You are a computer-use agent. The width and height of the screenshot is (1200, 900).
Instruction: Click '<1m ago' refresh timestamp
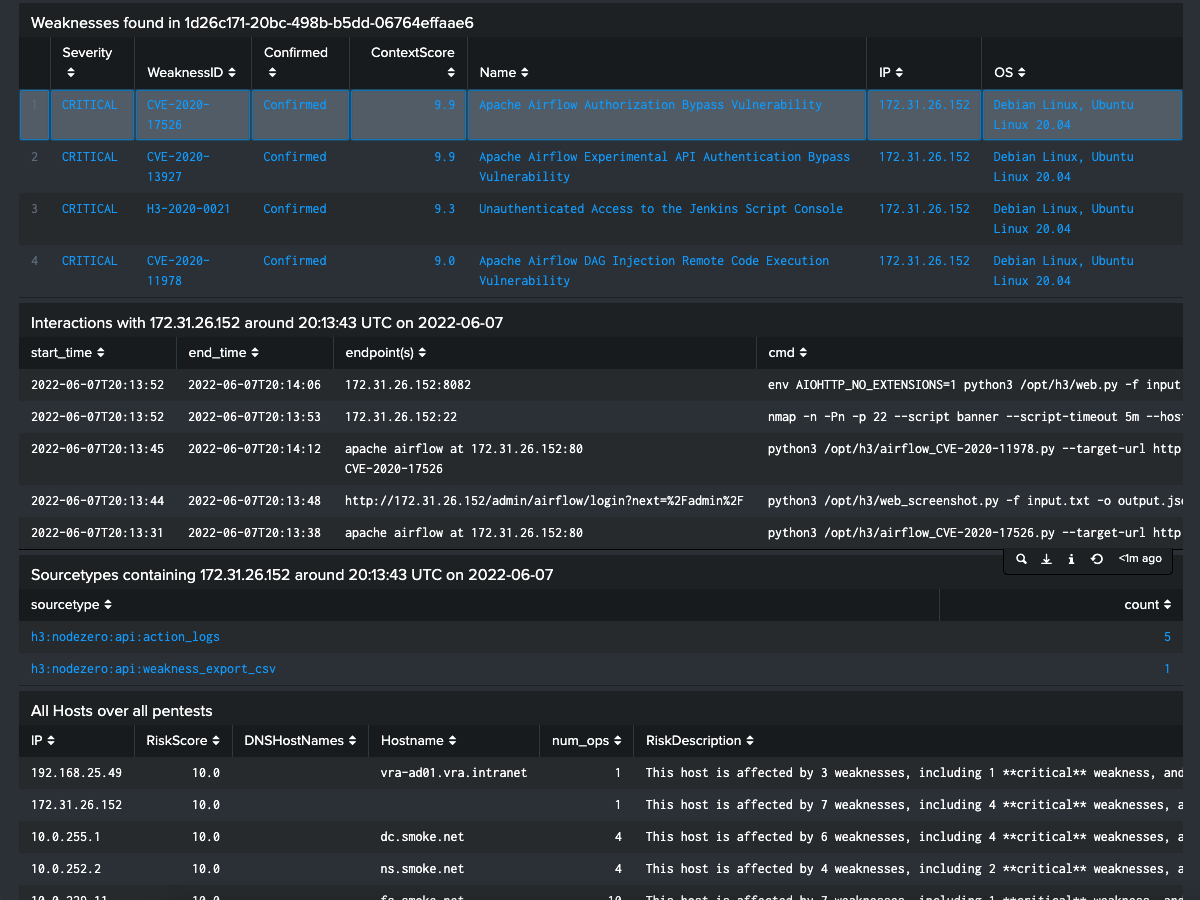(1140, 559)
